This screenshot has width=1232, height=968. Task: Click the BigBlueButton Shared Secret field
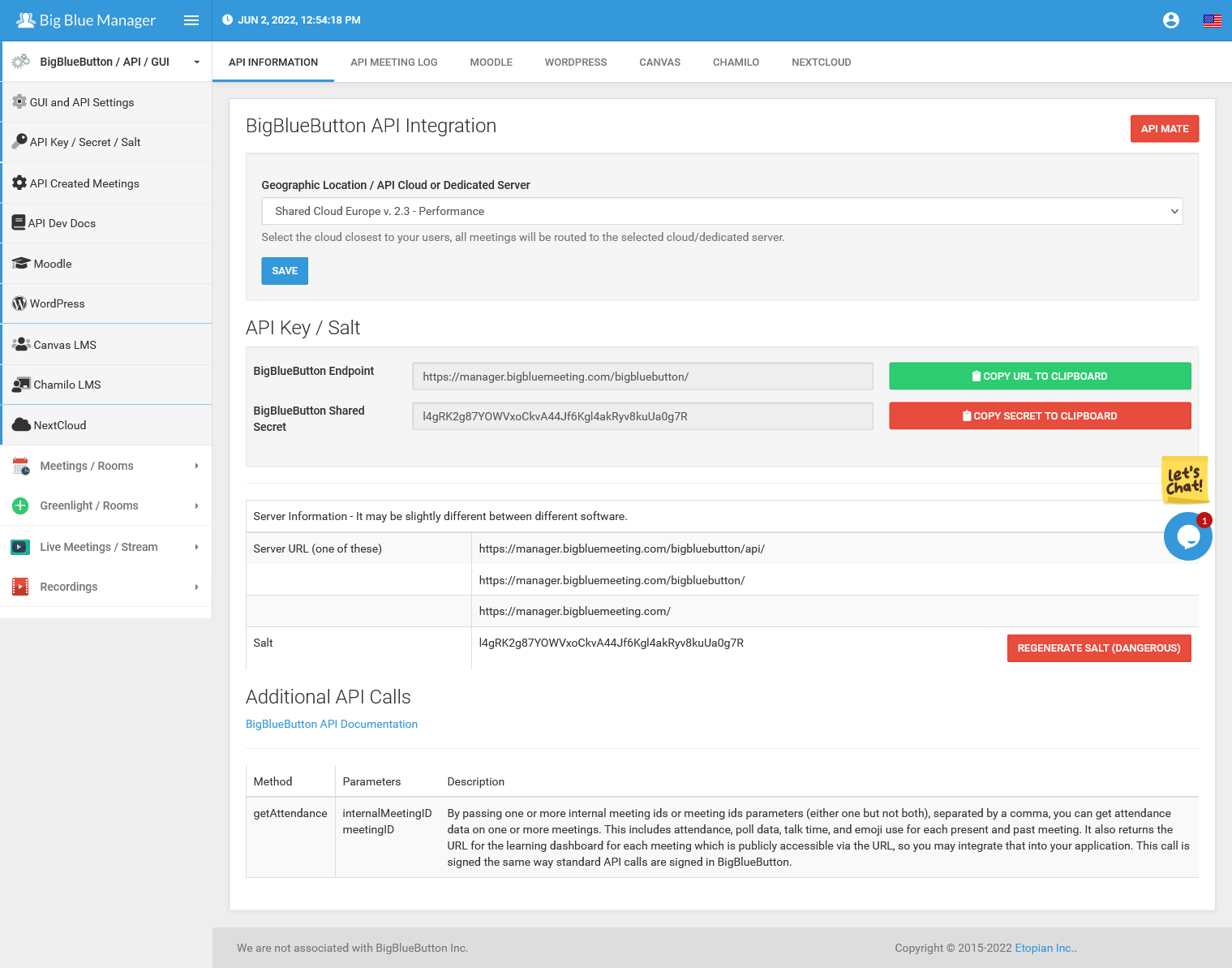642,416
